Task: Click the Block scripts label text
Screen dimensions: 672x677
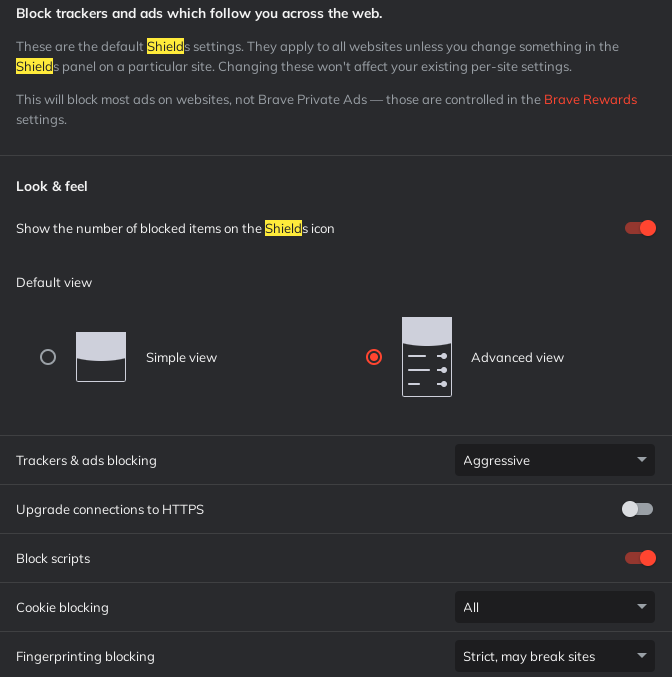Action: tap(53, 558)
